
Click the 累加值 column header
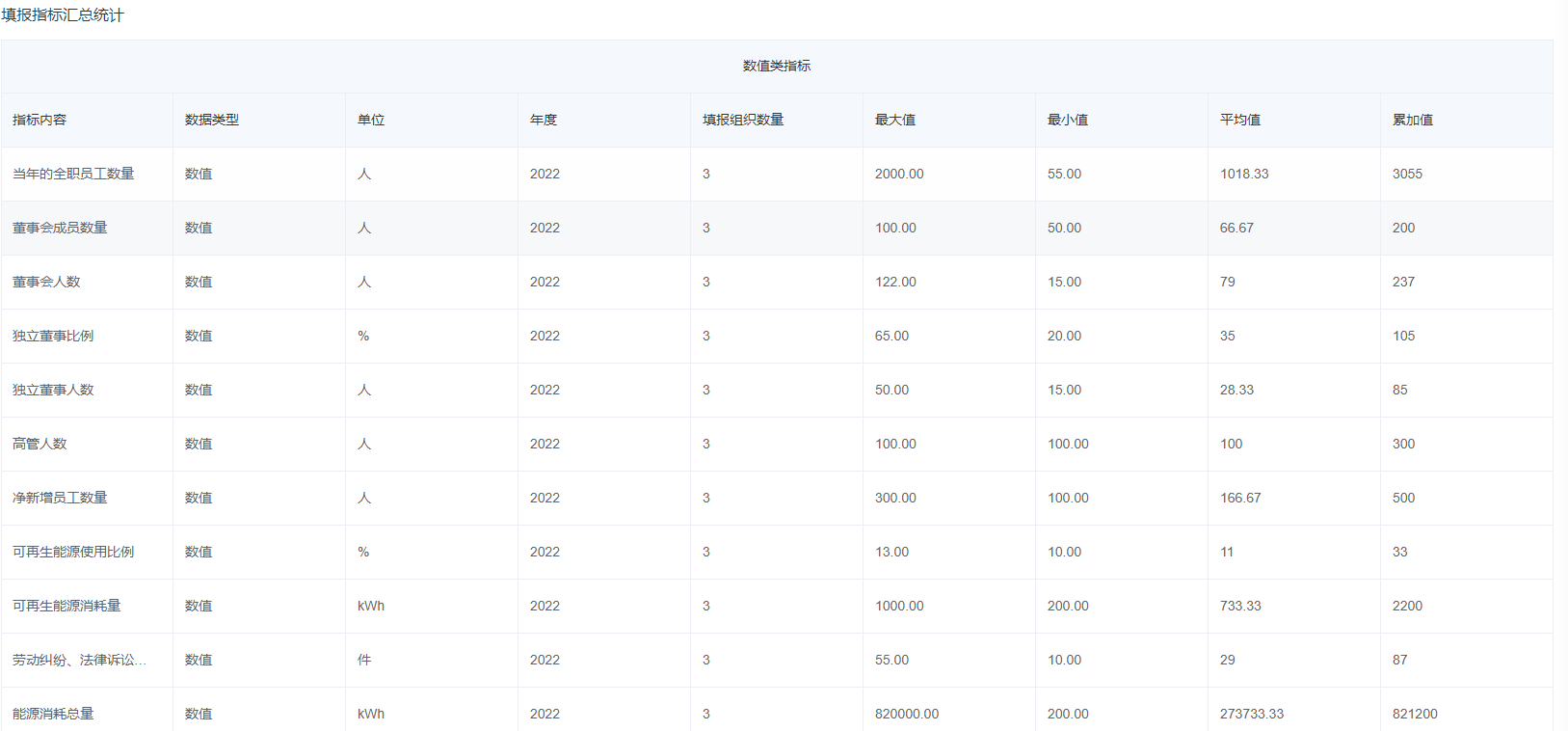pos(1413,120)
